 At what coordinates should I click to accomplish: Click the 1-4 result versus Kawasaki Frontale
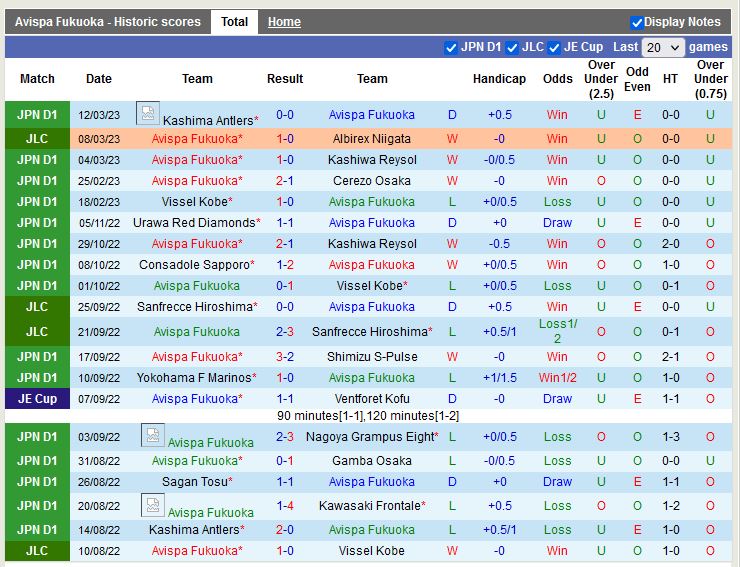click(285, 506)
